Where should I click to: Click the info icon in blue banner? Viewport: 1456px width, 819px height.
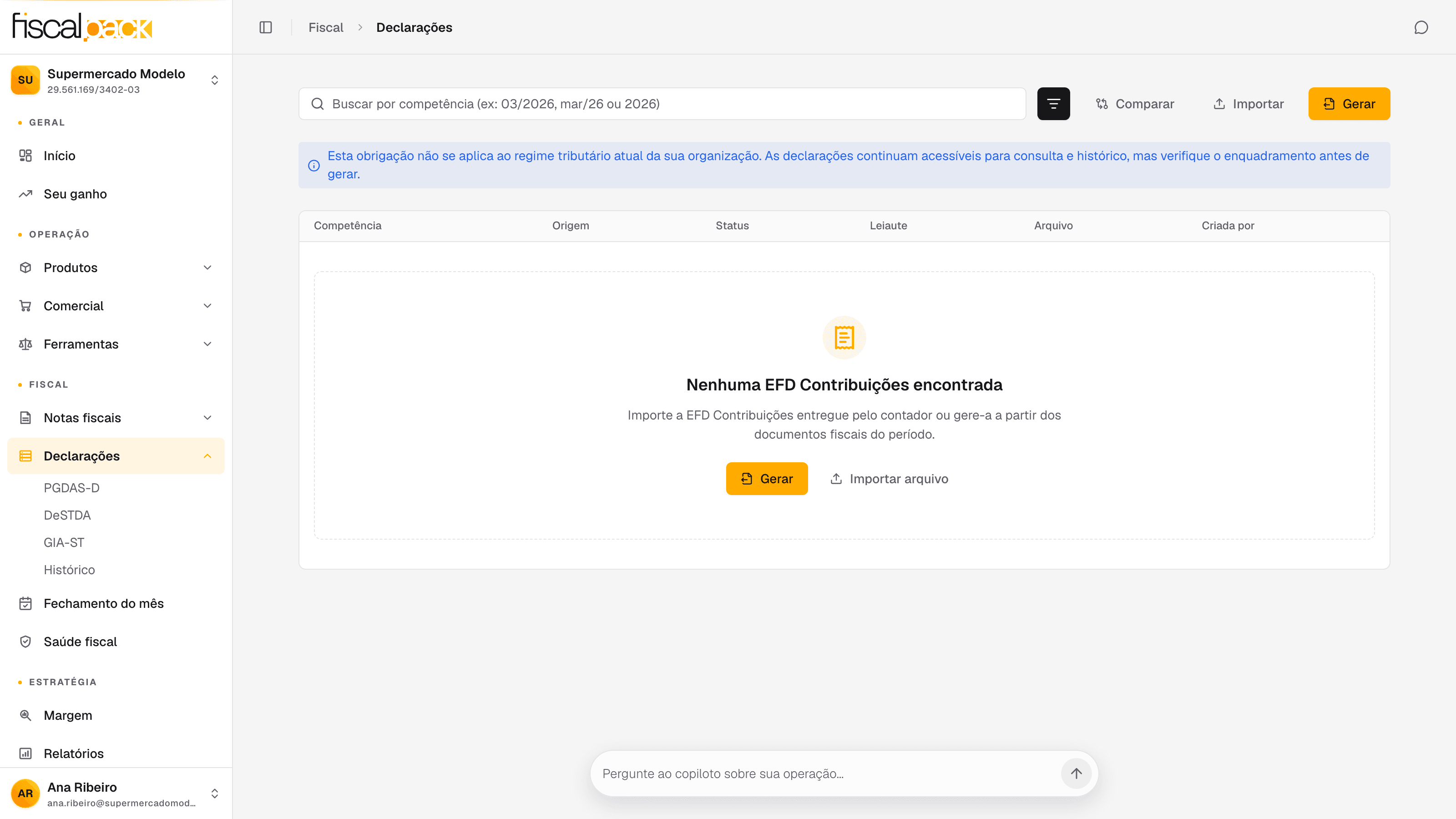tap(313, 165)
